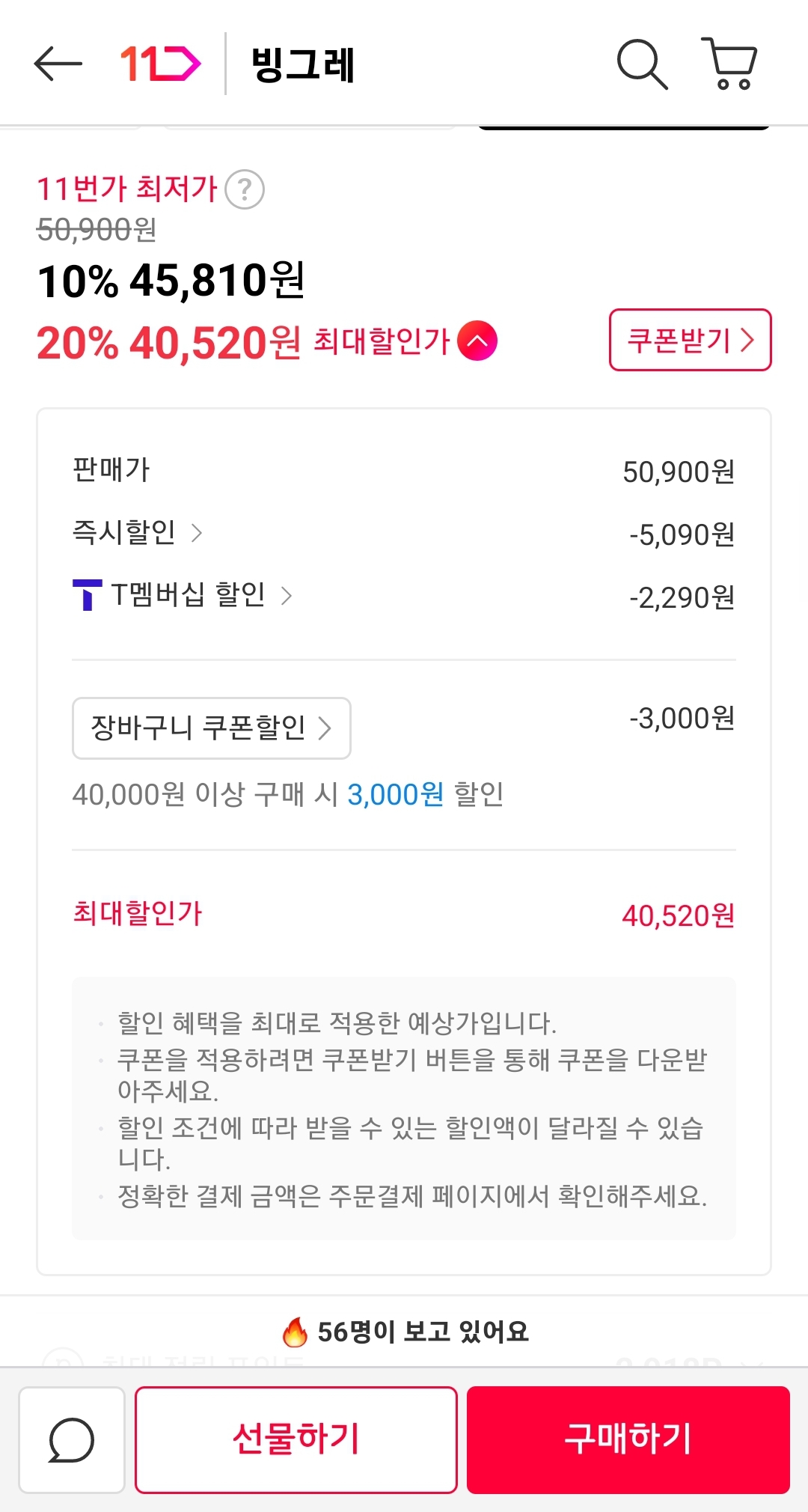Tap the red 20% 40,520원 price
Screen dimensions: 808x1512
(x=169, y=343)
